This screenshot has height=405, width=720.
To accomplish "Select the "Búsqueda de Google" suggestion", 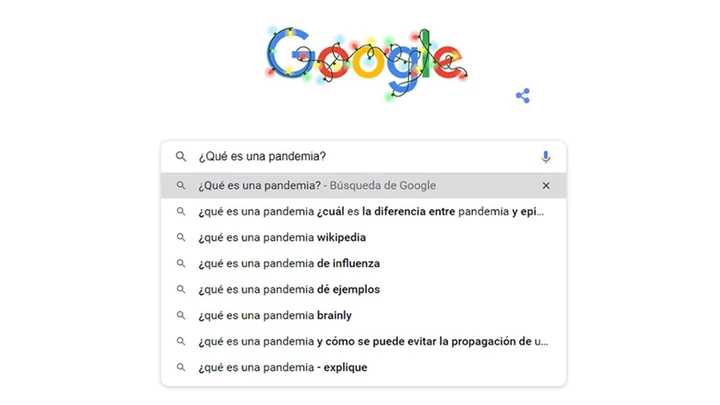I will (317, 185).
